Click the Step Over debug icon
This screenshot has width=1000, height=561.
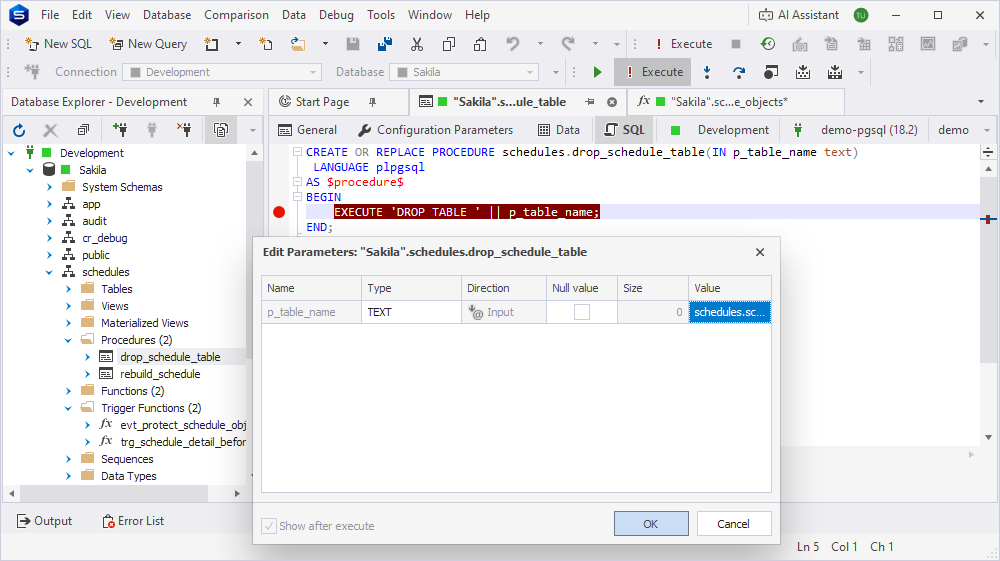coord(739,72)
